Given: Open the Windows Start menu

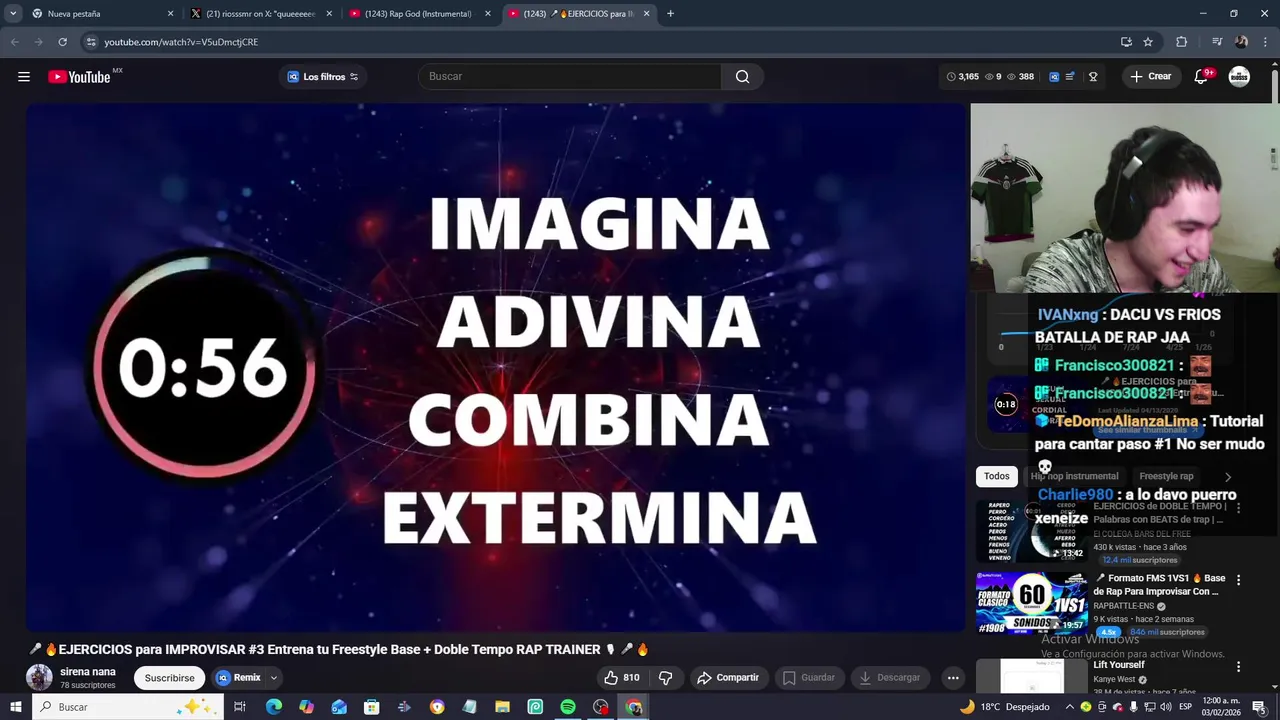Looking at the screenshot, I should click(15, 707).
